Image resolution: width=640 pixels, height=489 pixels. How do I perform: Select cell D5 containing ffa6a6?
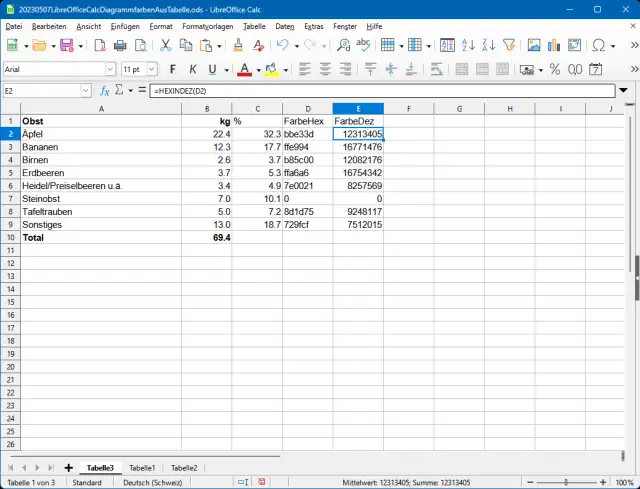307,172
